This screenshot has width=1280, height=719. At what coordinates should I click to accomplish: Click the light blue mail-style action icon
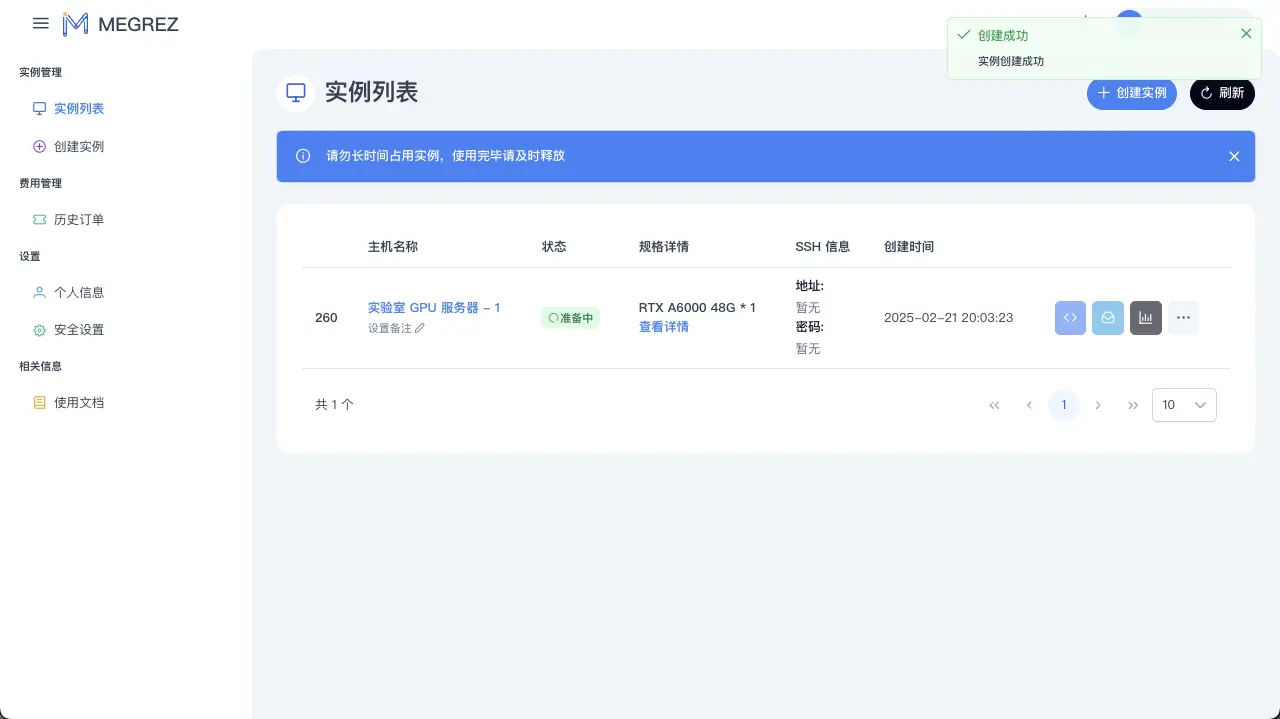(1108, 318)
